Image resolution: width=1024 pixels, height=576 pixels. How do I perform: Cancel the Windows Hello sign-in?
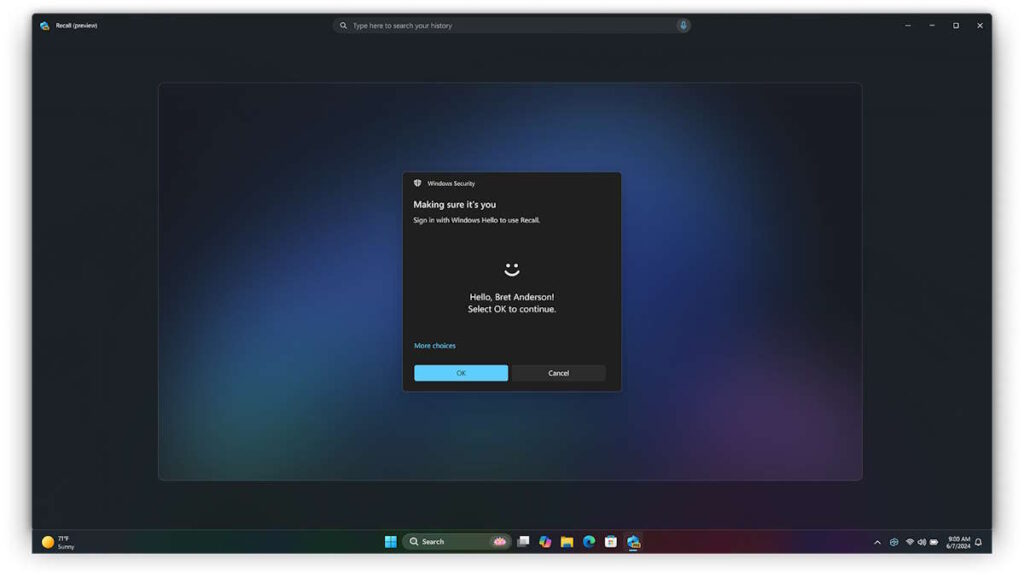558,373
